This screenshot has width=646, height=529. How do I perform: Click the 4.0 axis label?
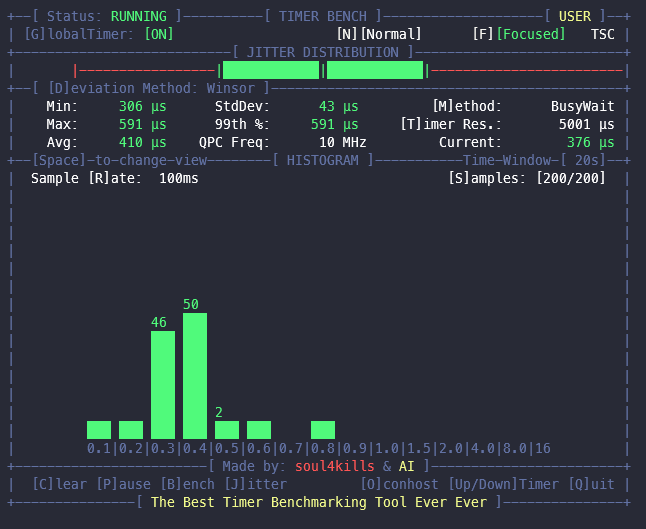483,448
